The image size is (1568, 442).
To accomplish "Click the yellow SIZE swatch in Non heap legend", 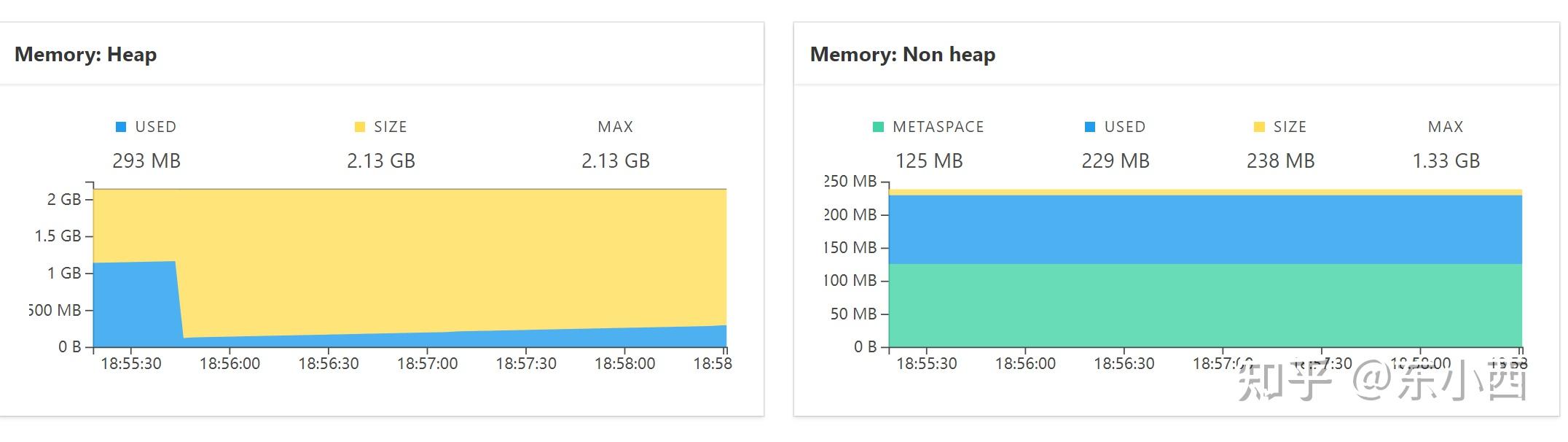I will click(1259, 127).
